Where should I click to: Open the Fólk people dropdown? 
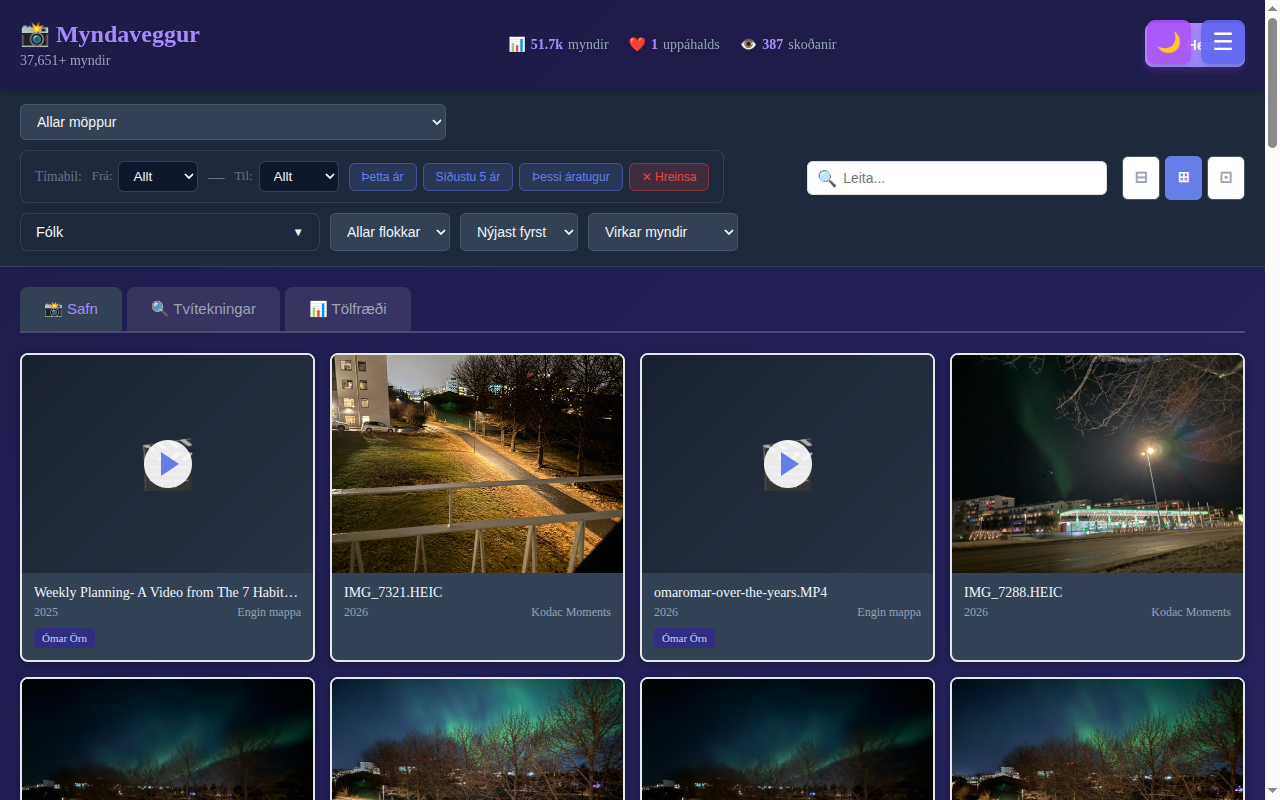(169, 232)
